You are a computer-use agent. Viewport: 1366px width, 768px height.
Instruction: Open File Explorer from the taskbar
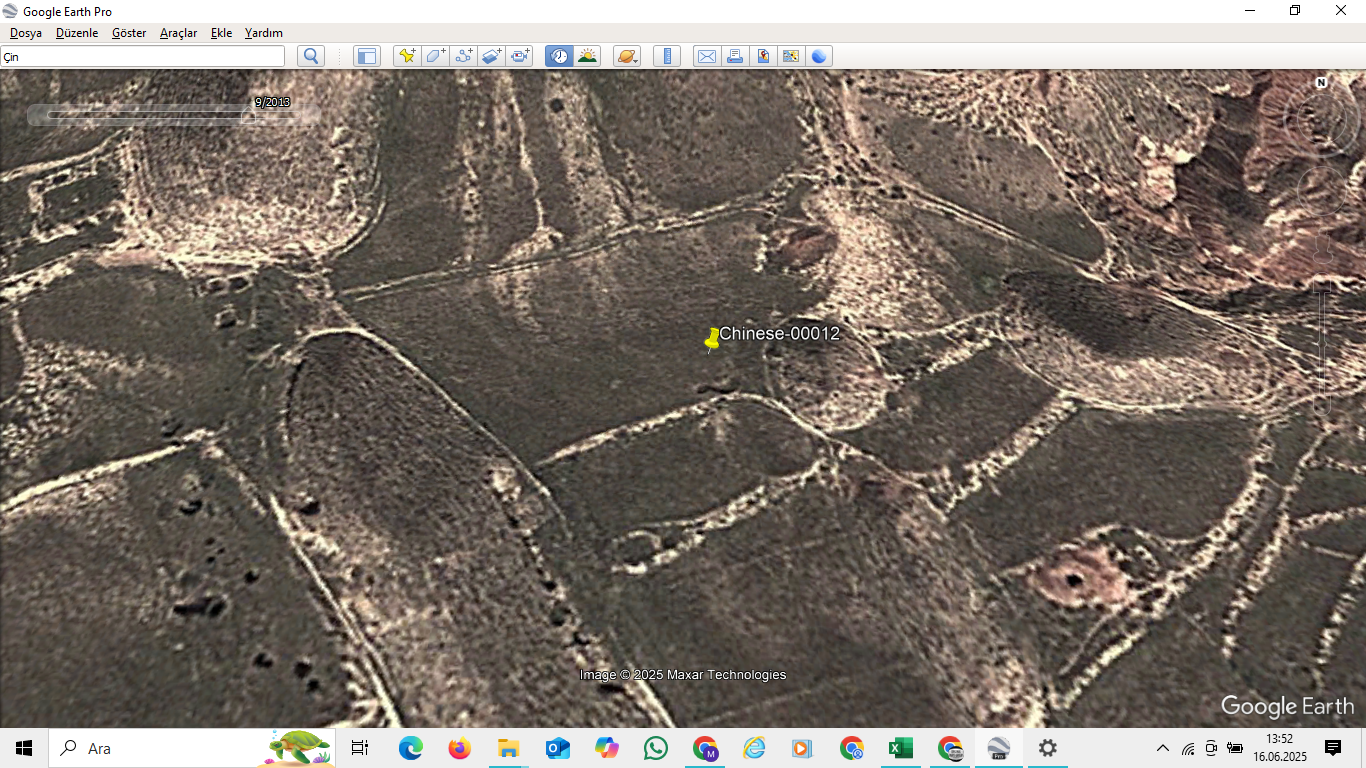click(508, 748)
